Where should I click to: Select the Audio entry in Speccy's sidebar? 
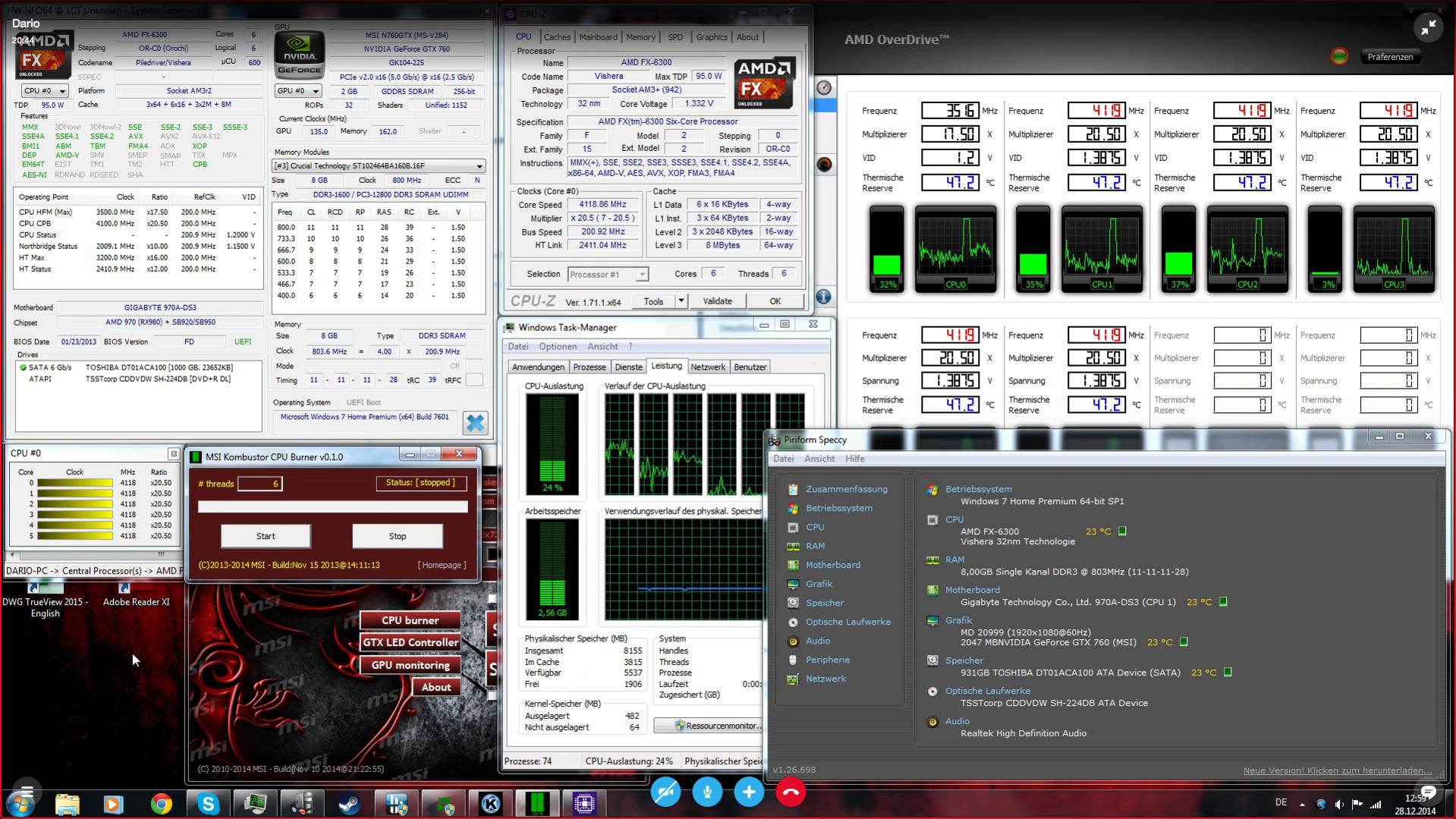pos(817,641)
